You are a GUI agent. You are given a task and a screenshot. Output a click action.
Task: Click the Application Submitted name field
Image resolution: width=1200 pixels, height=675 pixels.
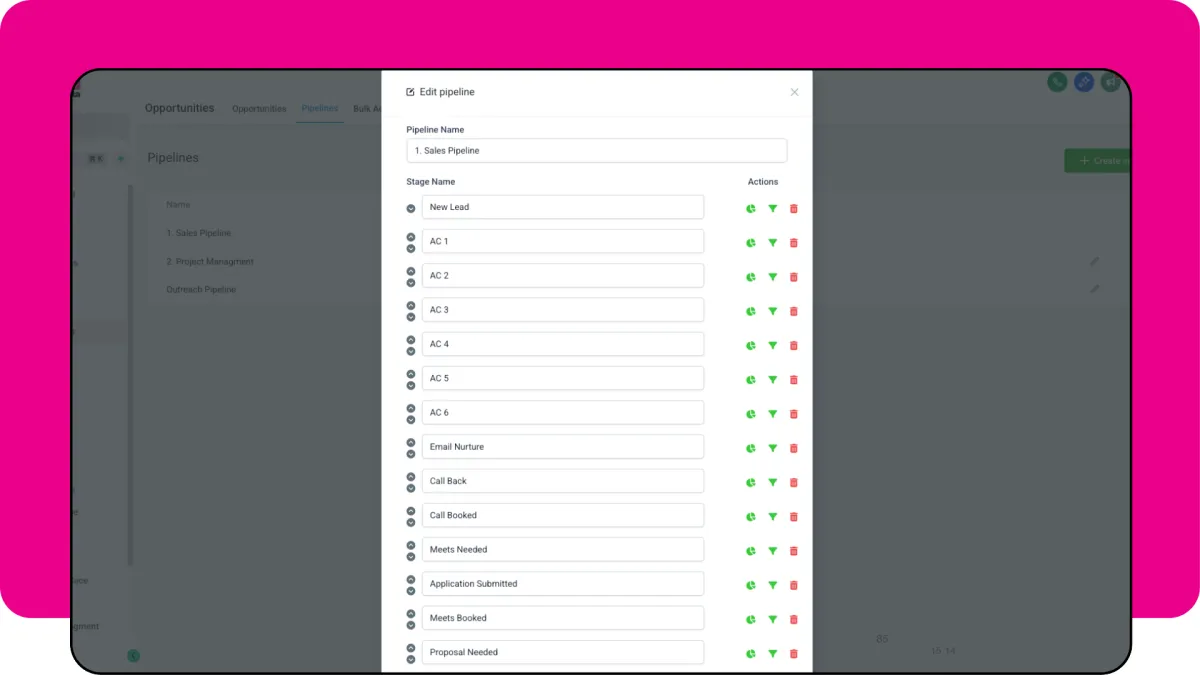pyautogui.click(x=563, y=584)
